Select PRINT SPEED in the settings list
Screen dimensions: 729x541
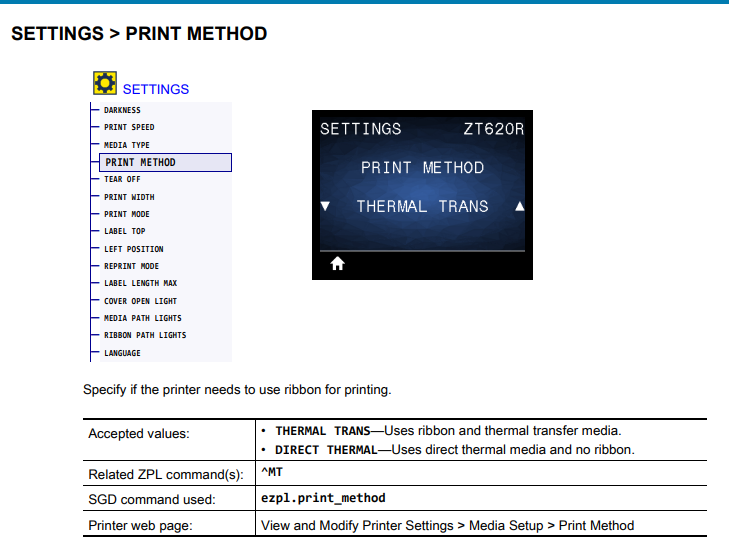click(x=129, y=127)
